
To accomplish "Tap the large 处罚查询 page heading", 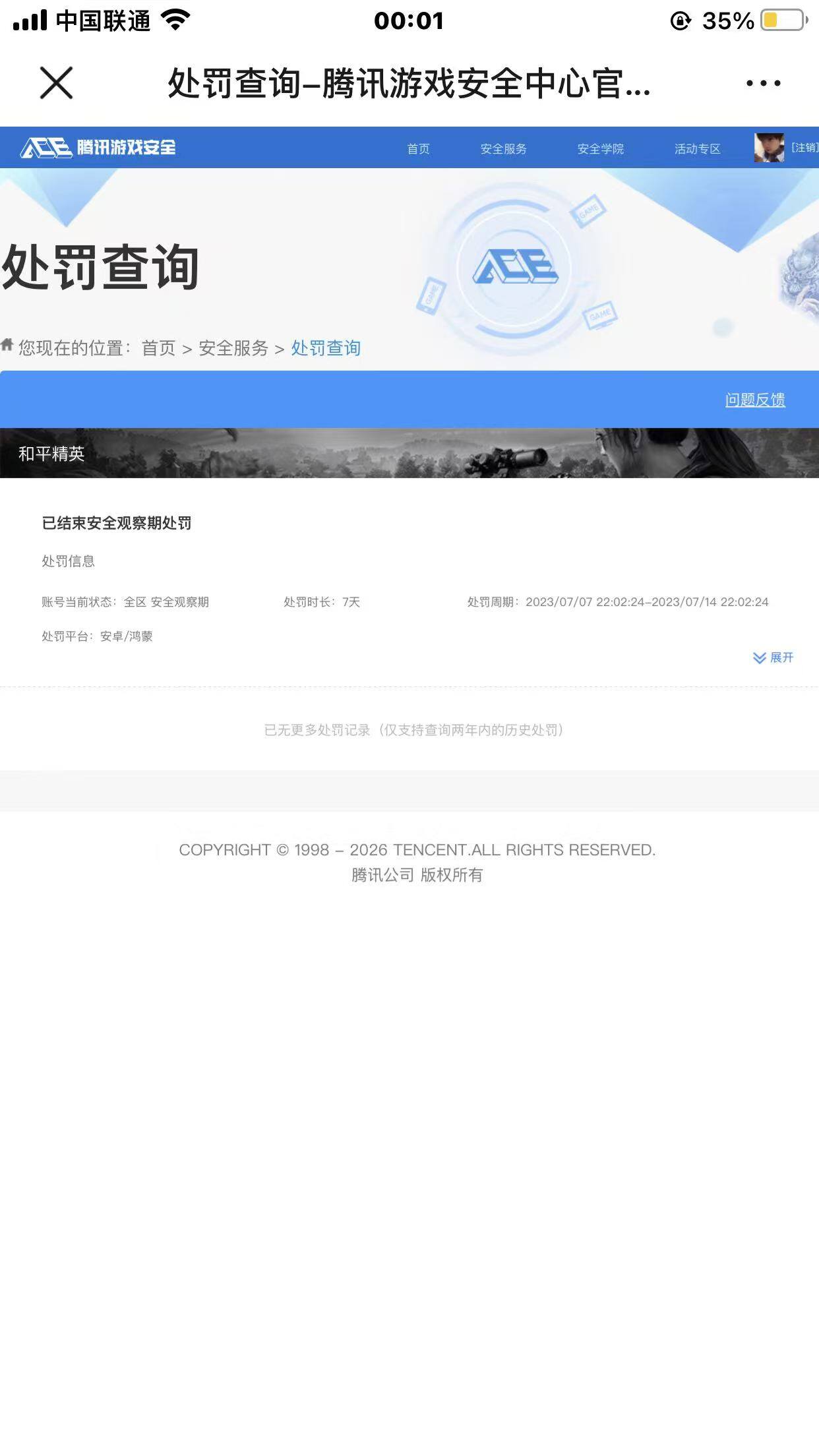I will [x=100, y=268].
